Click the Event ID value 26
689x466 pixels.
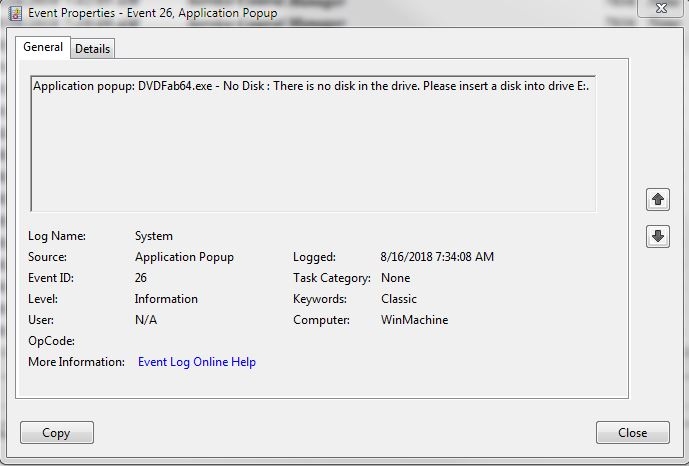141,278
